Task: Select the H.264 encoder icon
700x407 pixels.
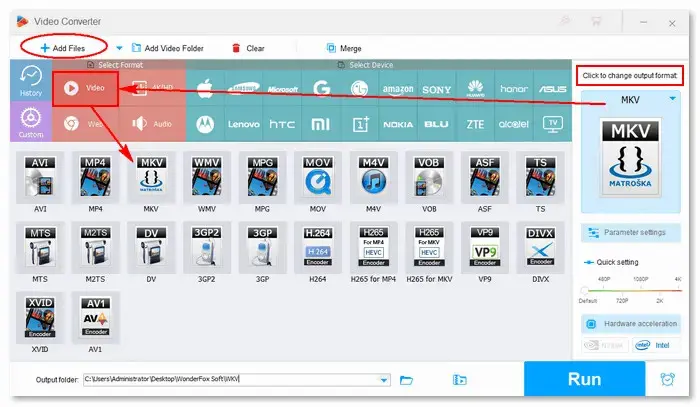Action: click(x=317, y=248)
